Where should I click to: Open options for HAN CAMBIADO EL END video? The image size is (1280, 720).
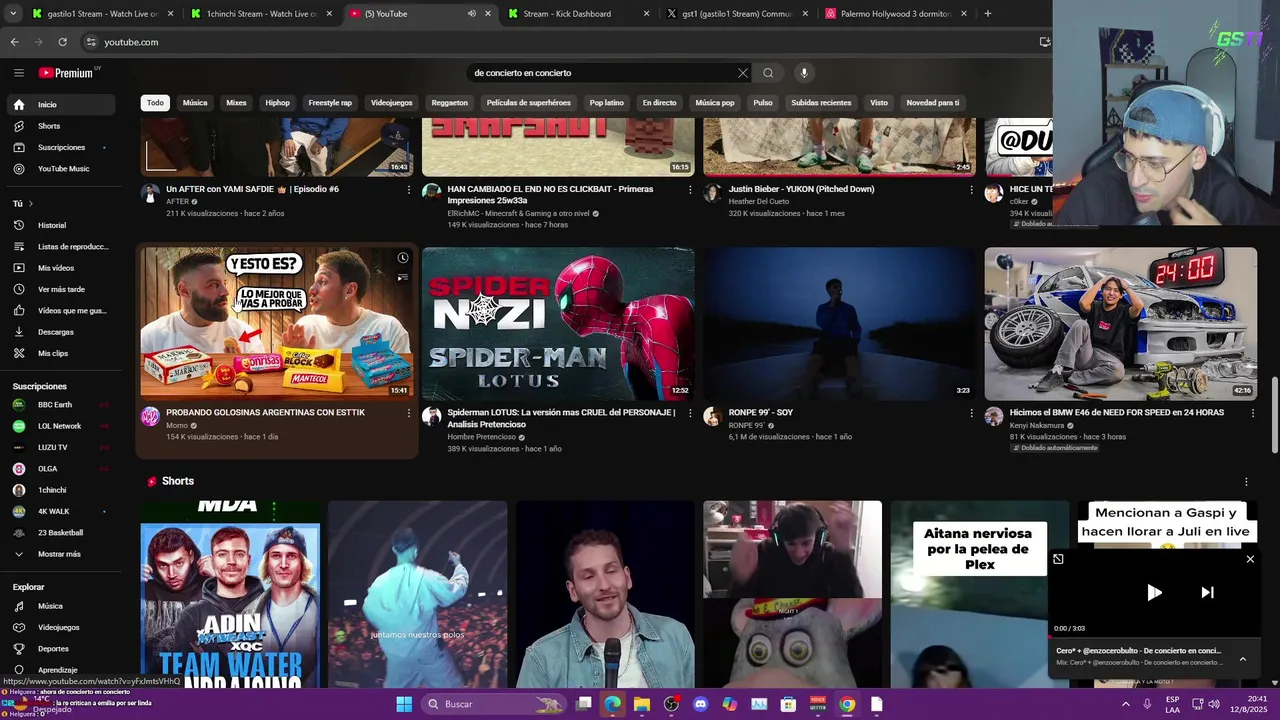689,190
